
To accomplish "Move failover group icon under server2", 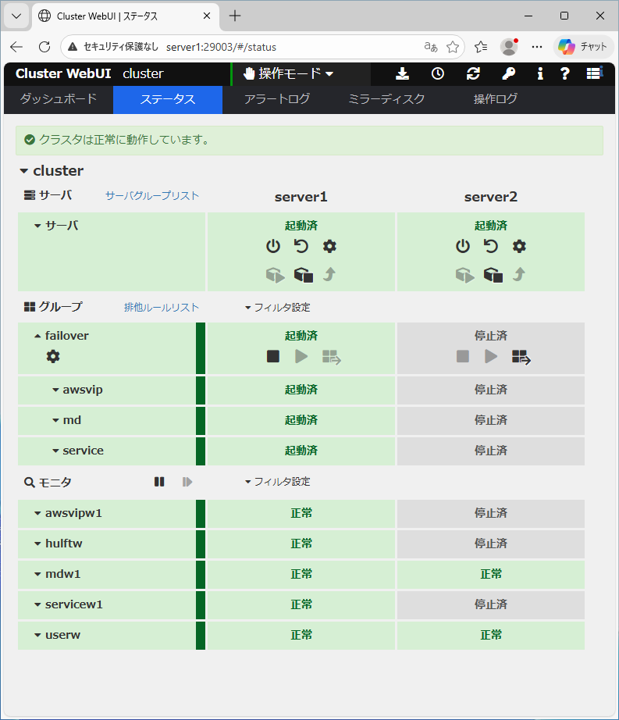I will (520, 356).
